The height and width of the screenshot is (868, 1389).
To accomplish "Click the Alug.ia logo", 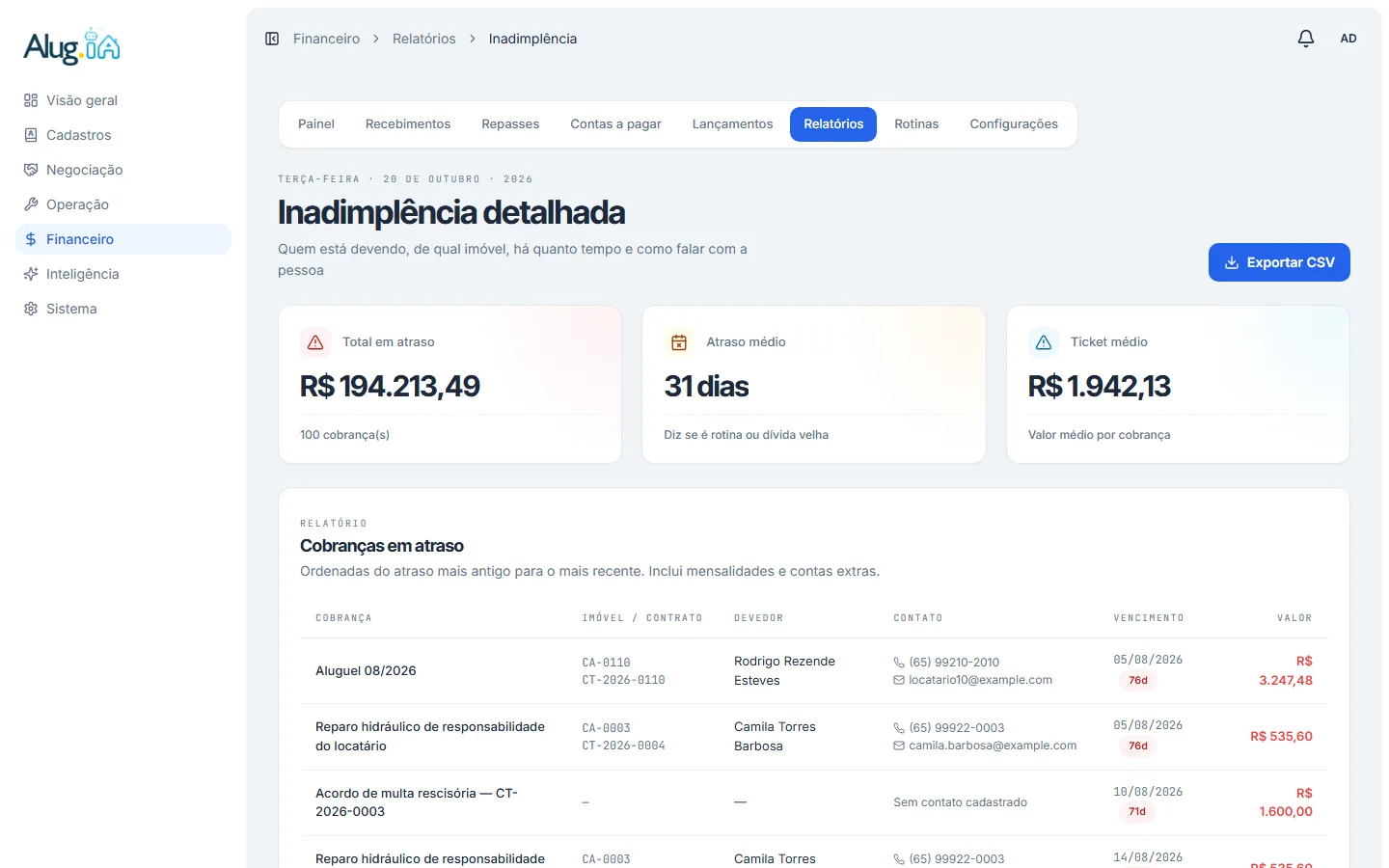I will pos(72,46).
